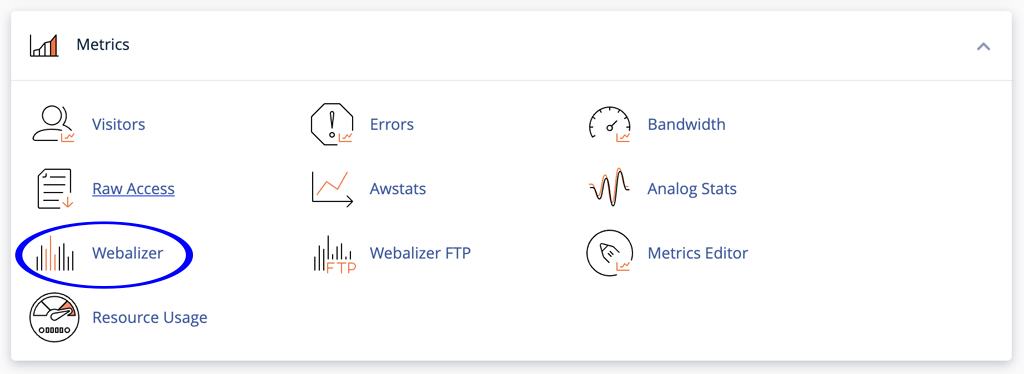Open the Visitors icon with person silhouette
This screenshot has height=374, width=1024.
(54, 124)
